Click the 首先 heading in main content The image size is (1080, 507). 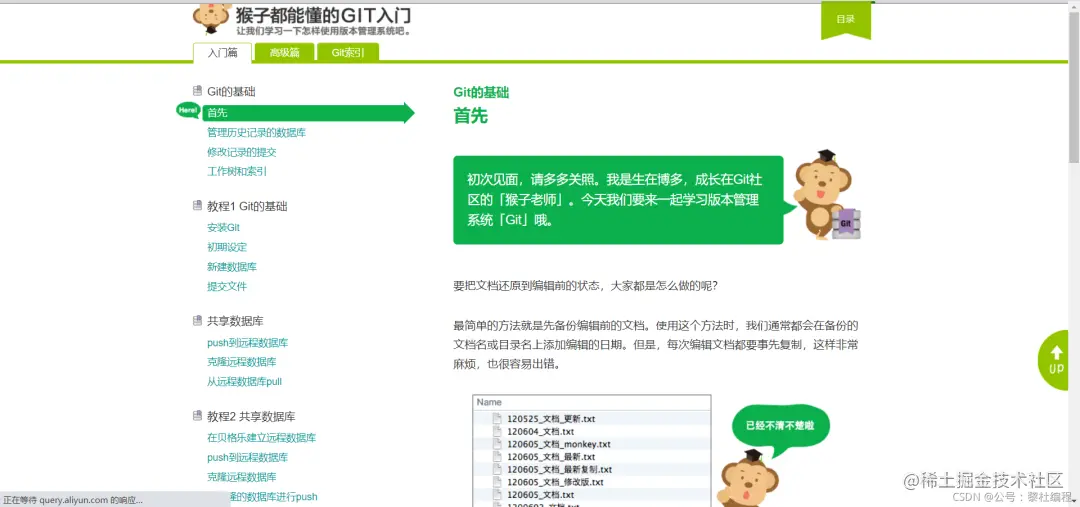(x=470, y=115)
